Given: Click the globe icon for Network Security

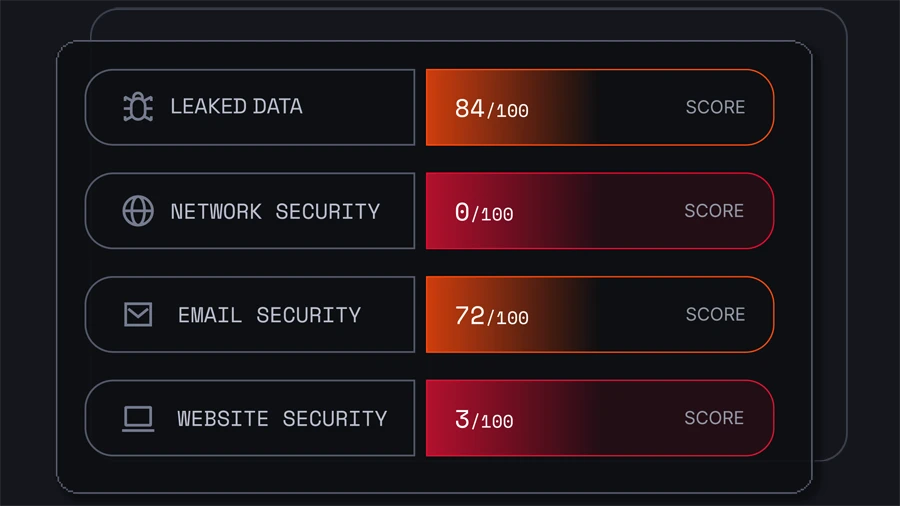Looking at the screenshot, I should click(138, 211).
